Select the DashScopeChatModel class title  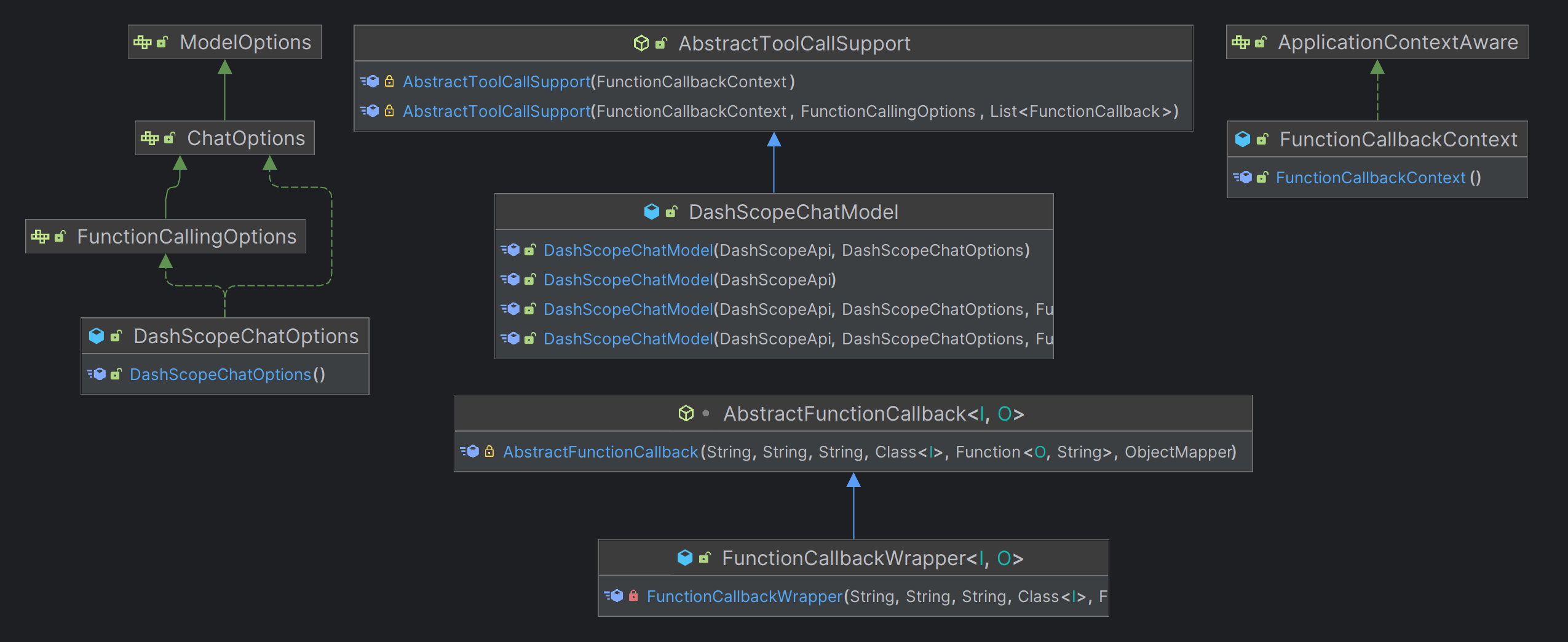click(793, 212)
